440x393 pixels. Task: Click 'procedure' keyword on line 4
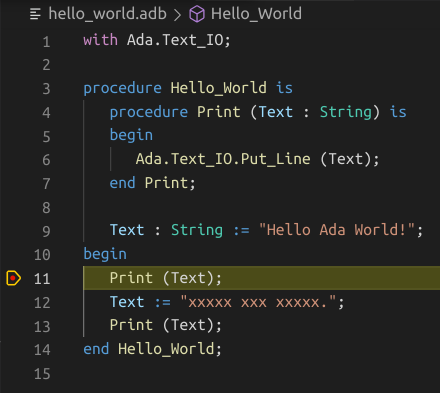(149, 112)
